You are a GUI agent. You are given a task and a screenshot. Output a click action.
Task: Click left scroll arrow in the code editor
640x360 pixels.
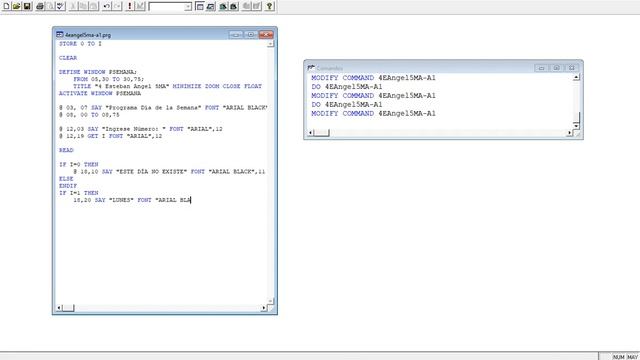(59, 308)
